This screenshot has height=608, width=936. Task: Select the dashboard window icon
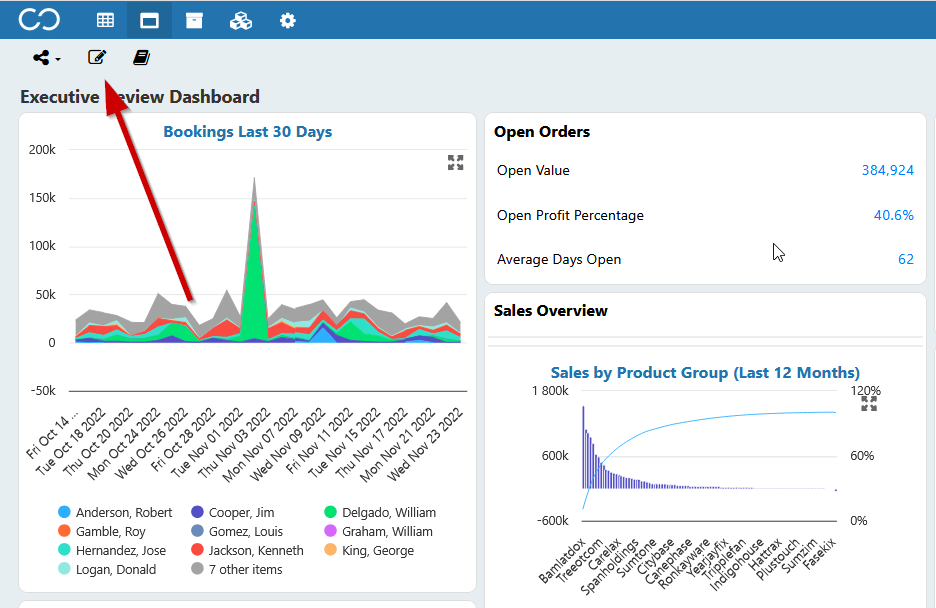pos(149,21)
